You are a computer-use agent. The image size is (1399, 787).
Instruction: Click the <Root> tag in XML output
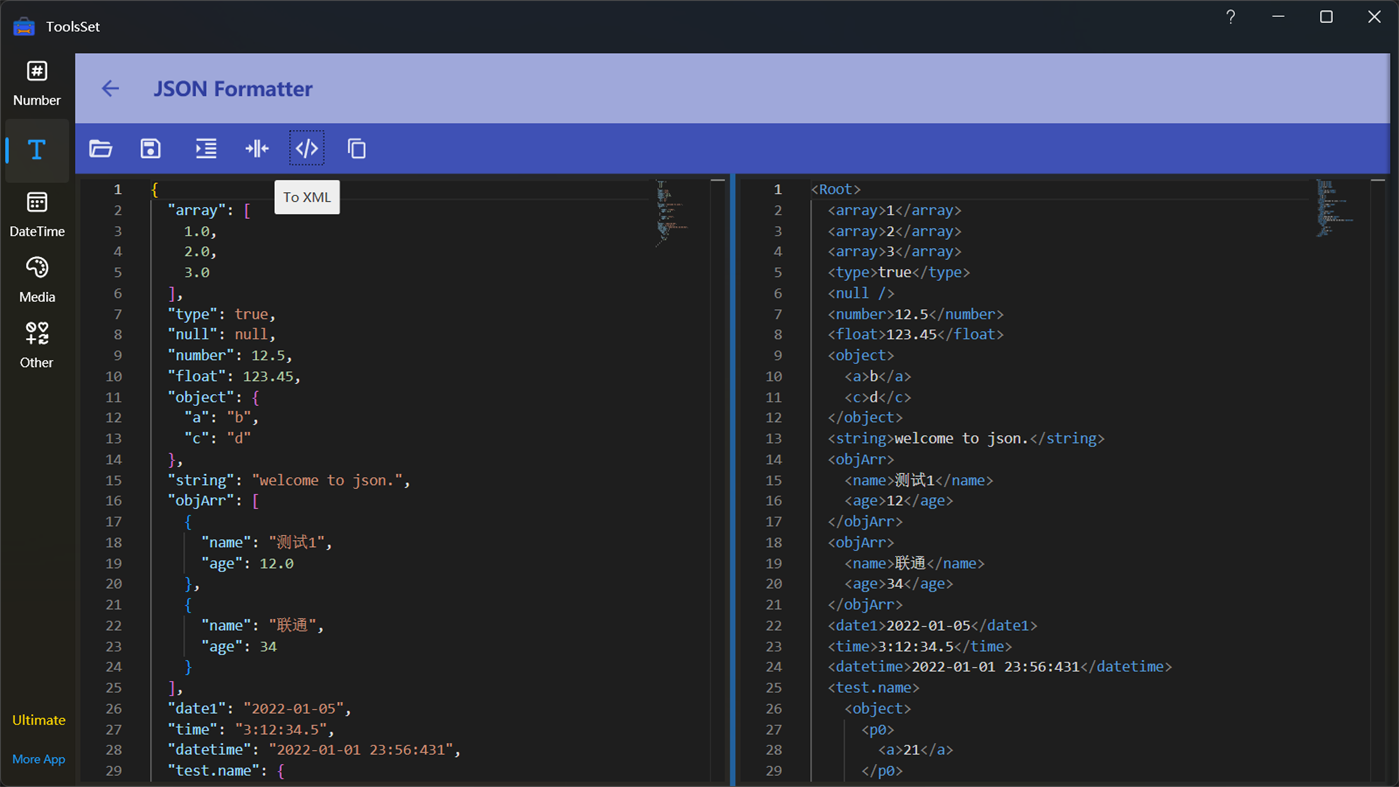click(836, 189)
